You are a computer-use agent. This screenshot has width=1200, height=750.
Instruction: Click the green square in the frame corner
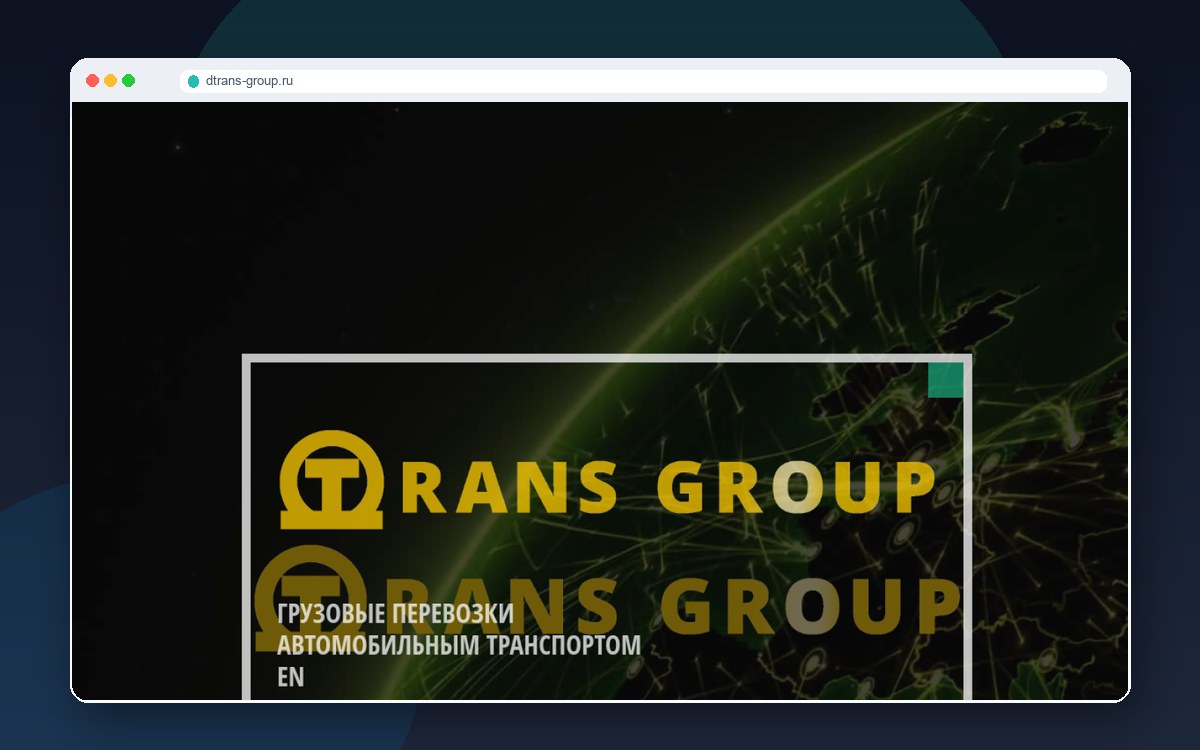[945, 380]
